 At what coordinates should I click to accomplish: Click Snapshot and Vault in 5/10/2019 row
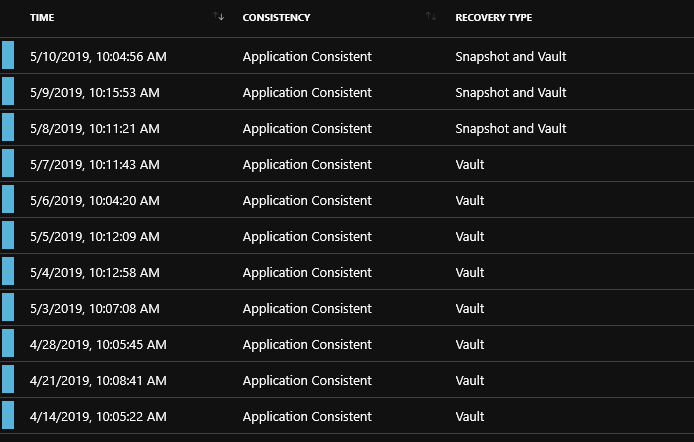pyautogui.click(x=511, y=57)
